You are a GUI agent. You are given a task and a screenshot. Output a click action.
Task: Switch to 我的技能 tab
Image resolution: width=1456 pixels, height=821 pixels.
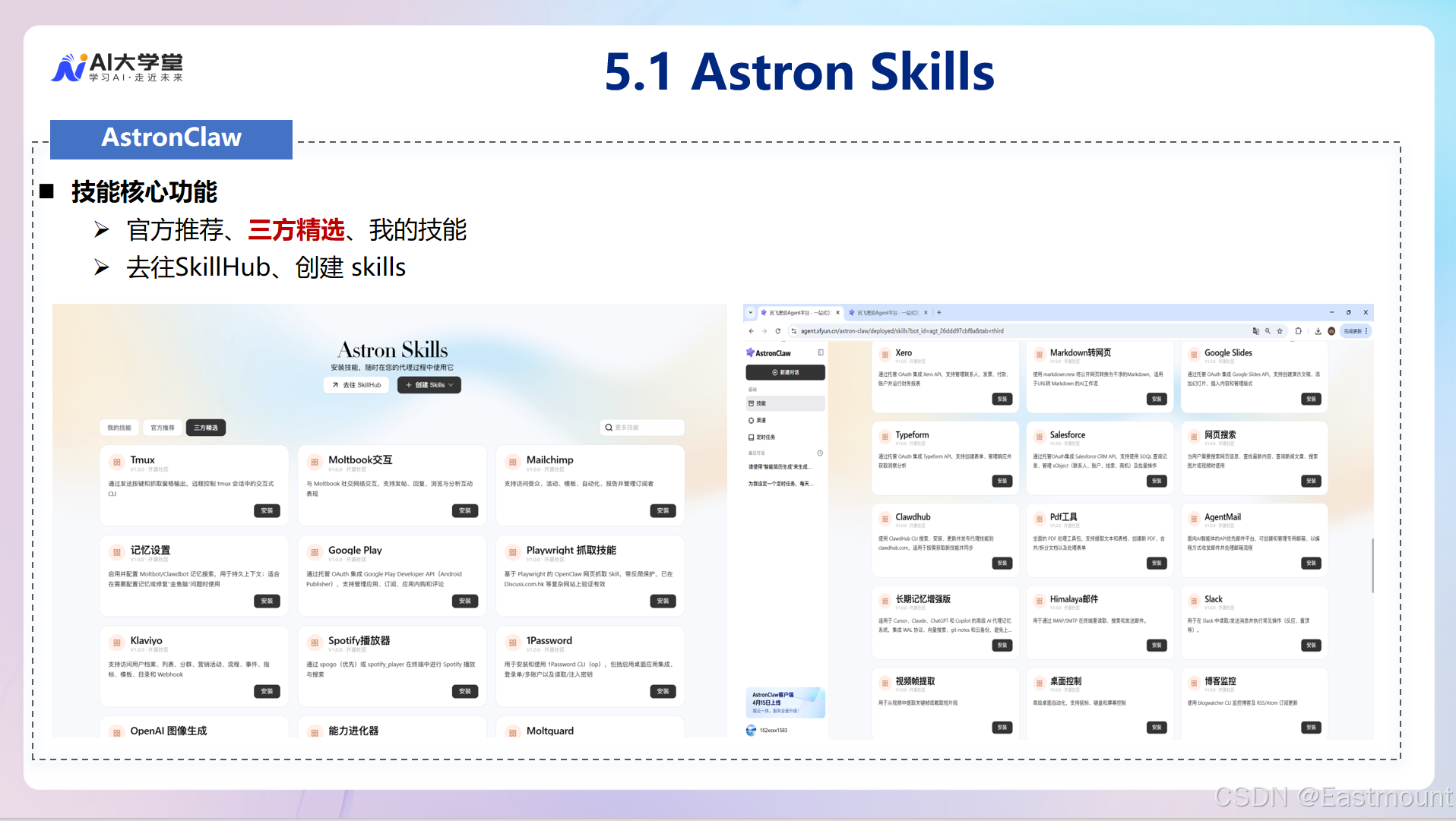coord(119,428)
